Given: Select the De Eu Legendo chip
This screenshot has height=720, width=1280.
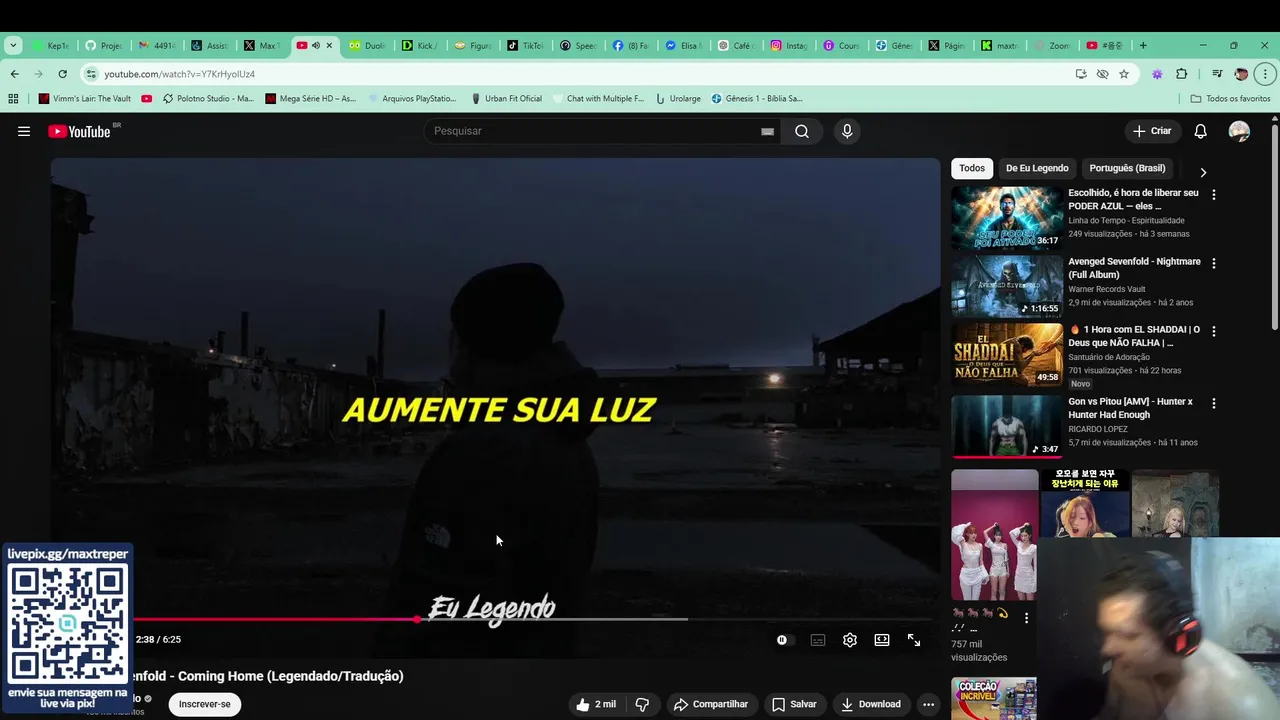Looking at the screenshot, I should coord(1037,168).
